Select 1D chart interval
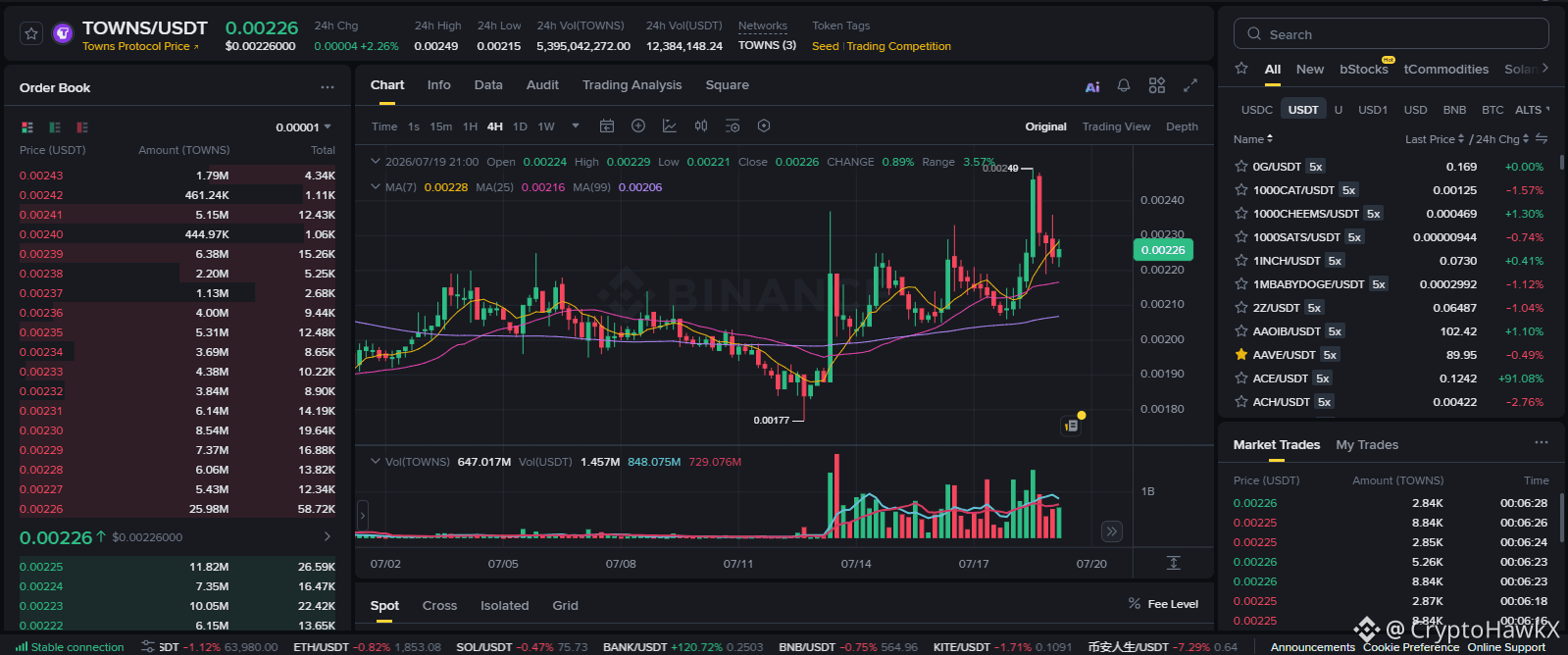Image resolution: width=1568 pixels, height=655 pixels. coord(520,126)
